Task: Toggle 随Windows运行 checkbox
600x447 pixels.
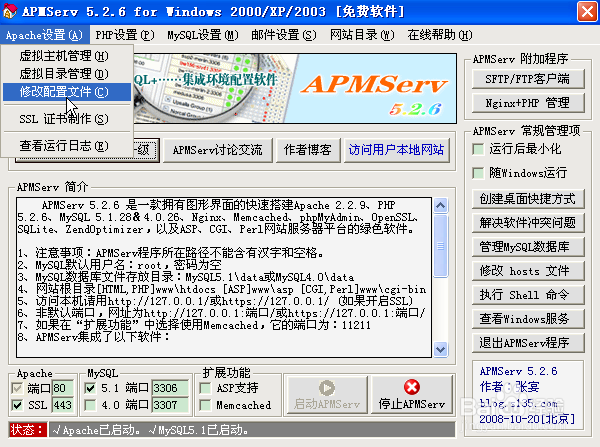Action: (478, 173)
